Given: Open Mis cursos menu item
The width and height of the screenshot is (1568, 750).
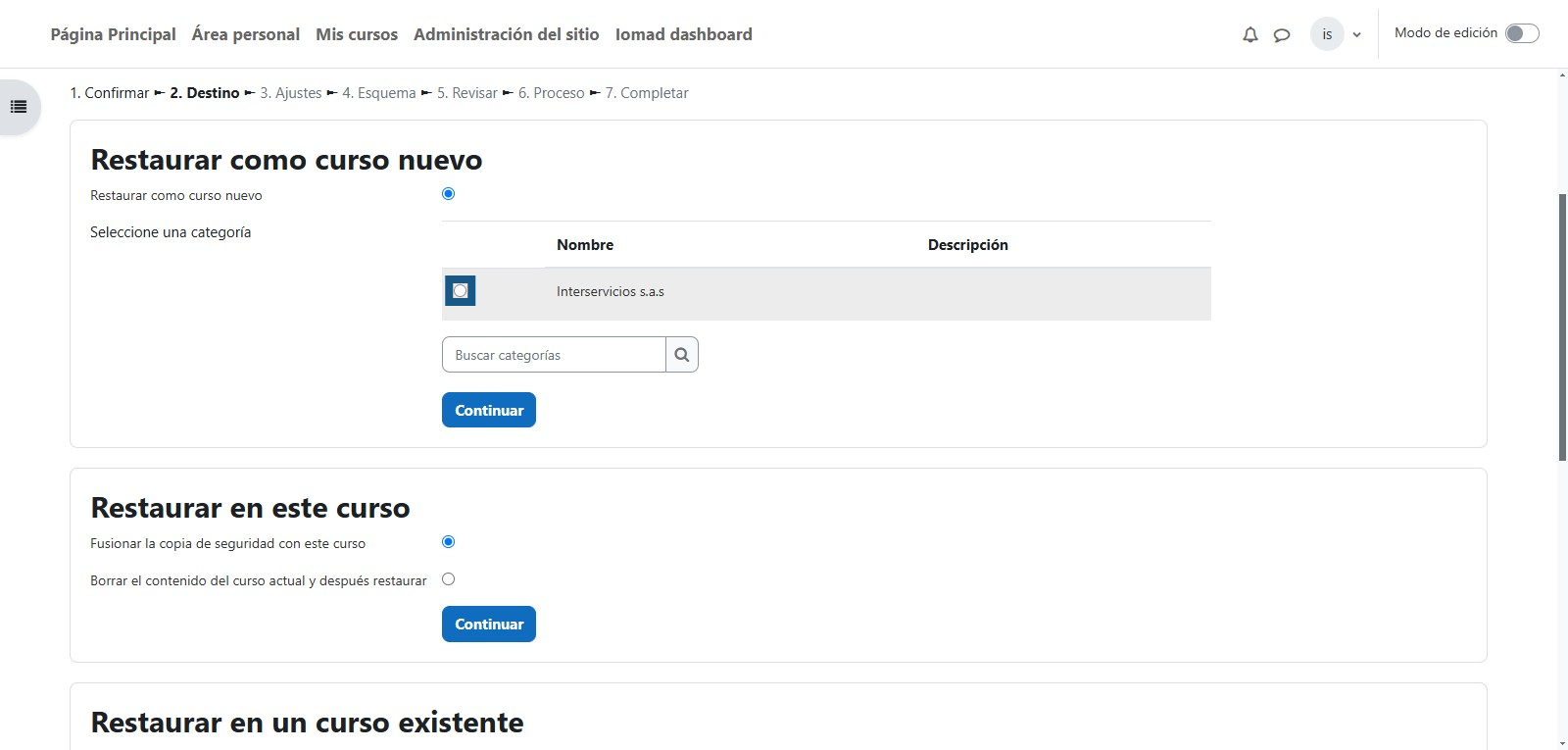Looking at the screenshot, I should pyautogui.click(x=357, y=34).
